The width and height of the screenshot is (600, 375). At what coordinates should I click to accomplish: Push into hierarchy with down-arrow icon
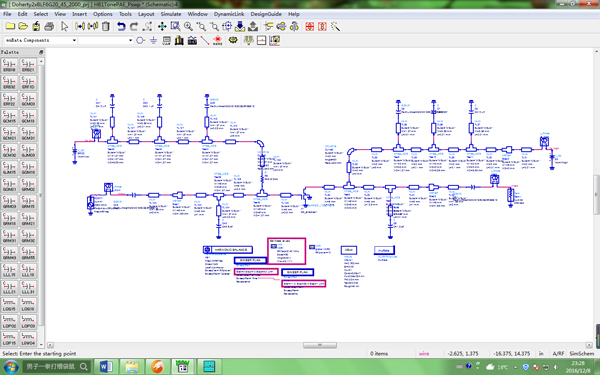(240, 26)
